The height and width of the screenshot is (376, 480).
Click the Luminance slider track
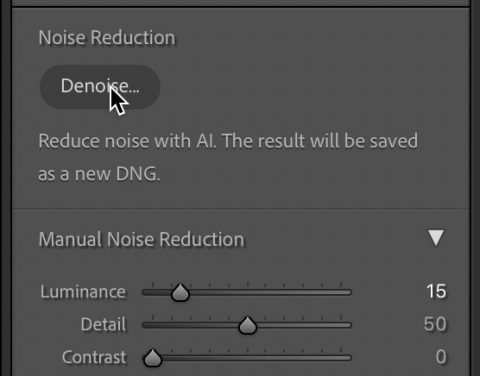247,293
